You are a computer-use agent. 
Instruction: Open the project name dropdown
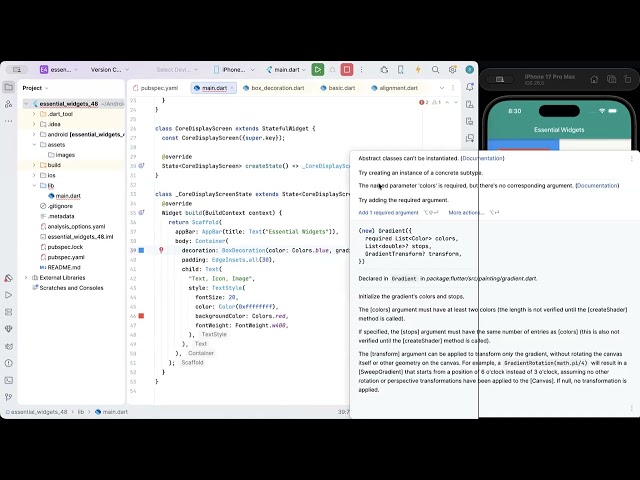coord(59,70)
